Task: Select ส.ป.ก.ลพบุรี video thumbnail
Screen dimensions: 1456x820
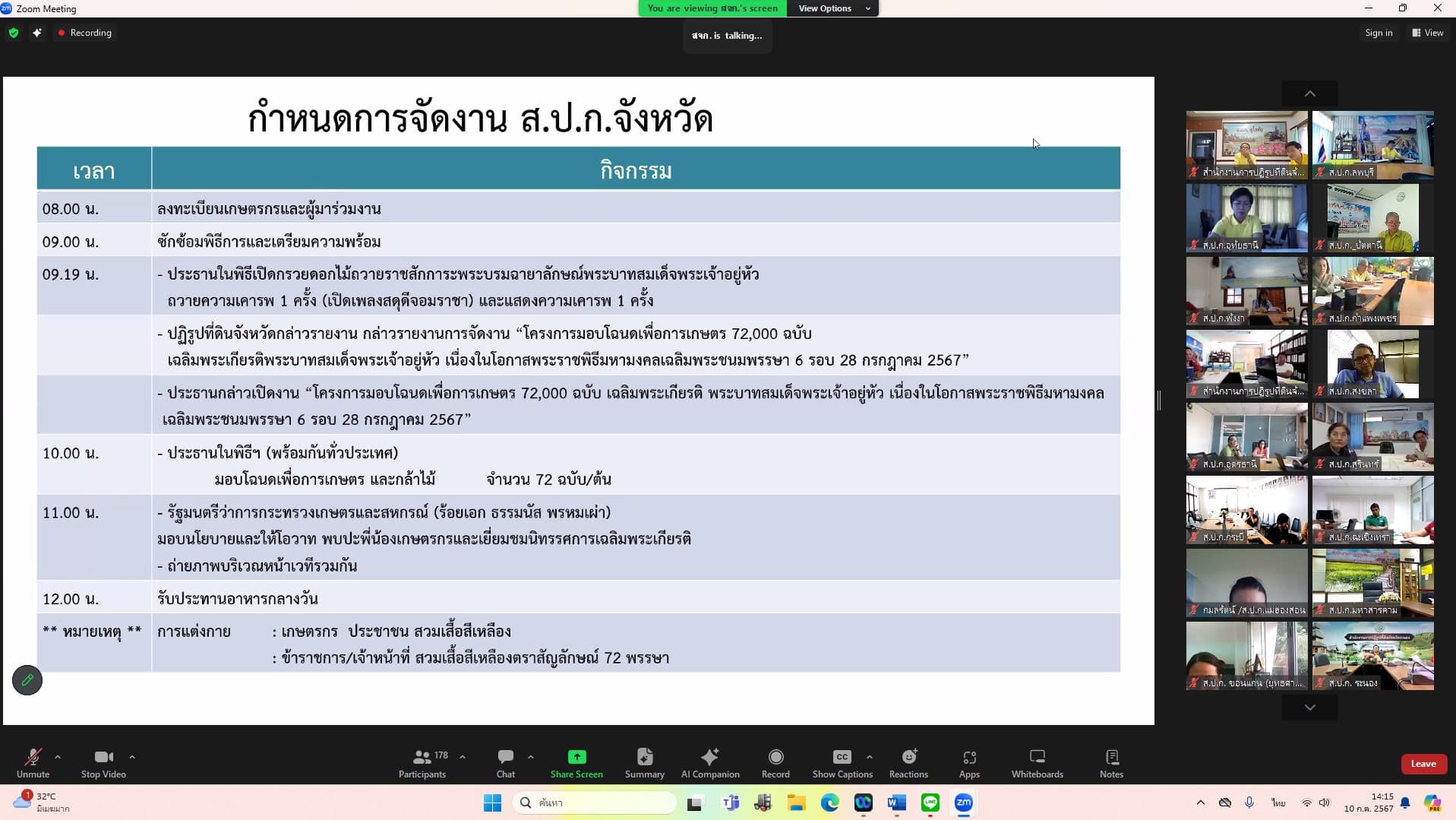Action: (x=1372, y=145)
